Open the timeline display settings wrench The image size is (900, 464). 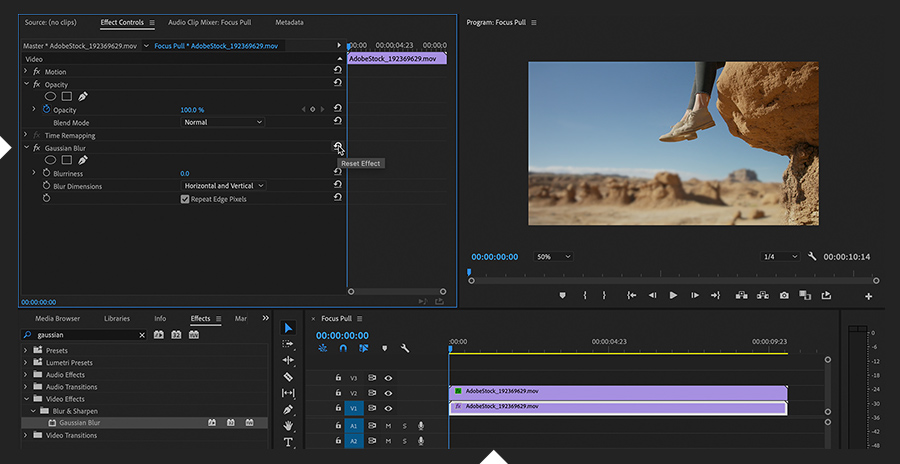(x=405, y=348)
